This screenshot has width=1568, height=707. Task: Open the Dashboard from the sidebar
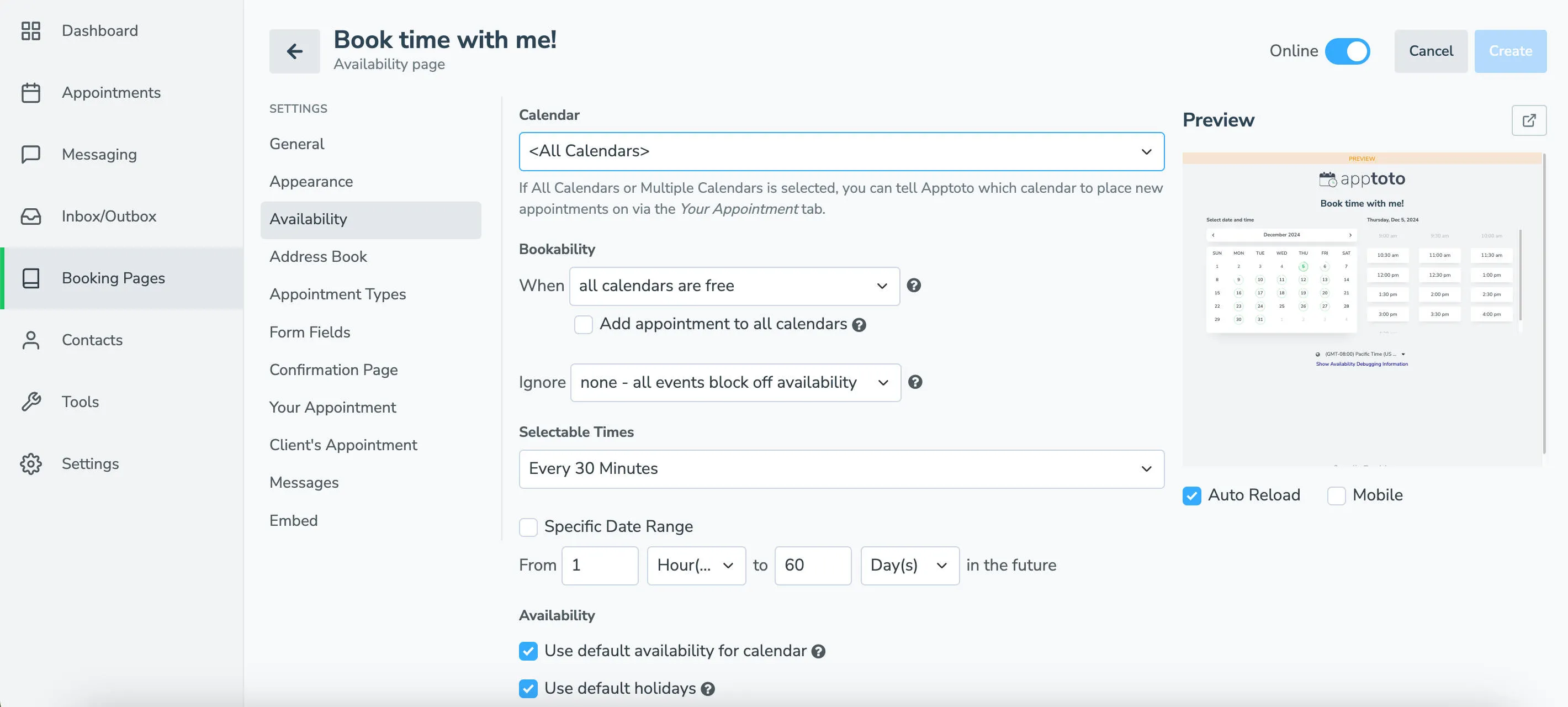[x=99, y=30]
